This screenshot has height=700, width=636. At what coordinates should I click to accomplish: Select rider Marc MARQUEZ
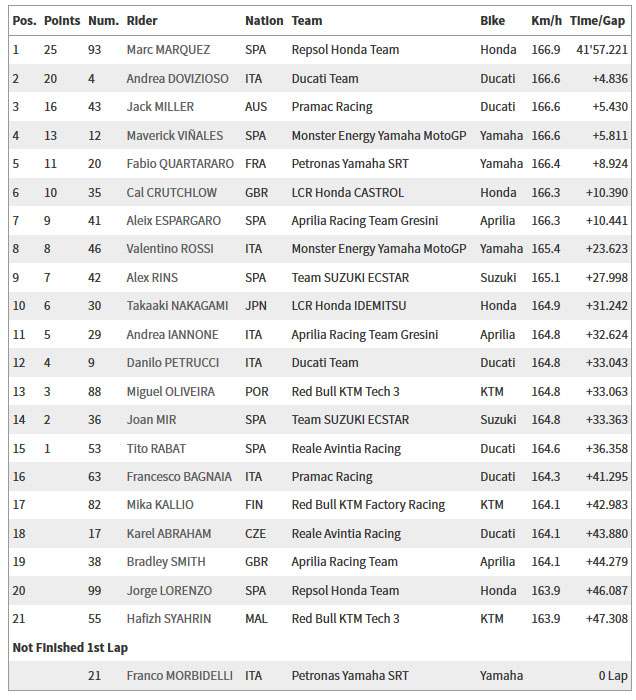(x=168, y=50)
